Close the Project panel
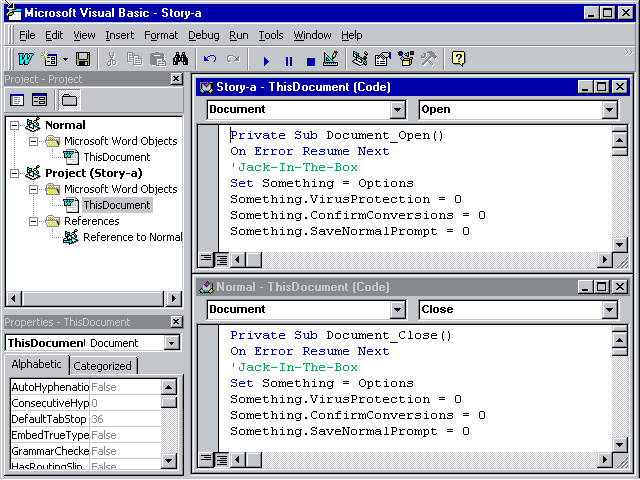640x480 pixels. [x=176, y=79]
